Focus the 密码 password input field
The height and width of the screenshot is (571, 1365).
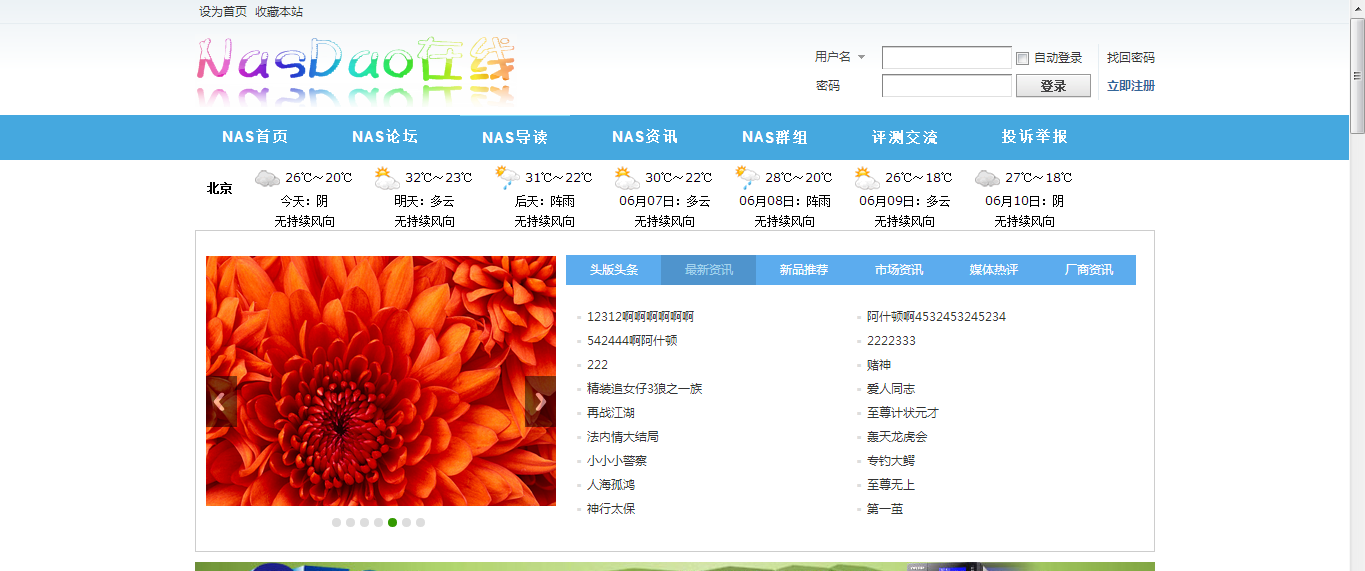pos(947,86)
